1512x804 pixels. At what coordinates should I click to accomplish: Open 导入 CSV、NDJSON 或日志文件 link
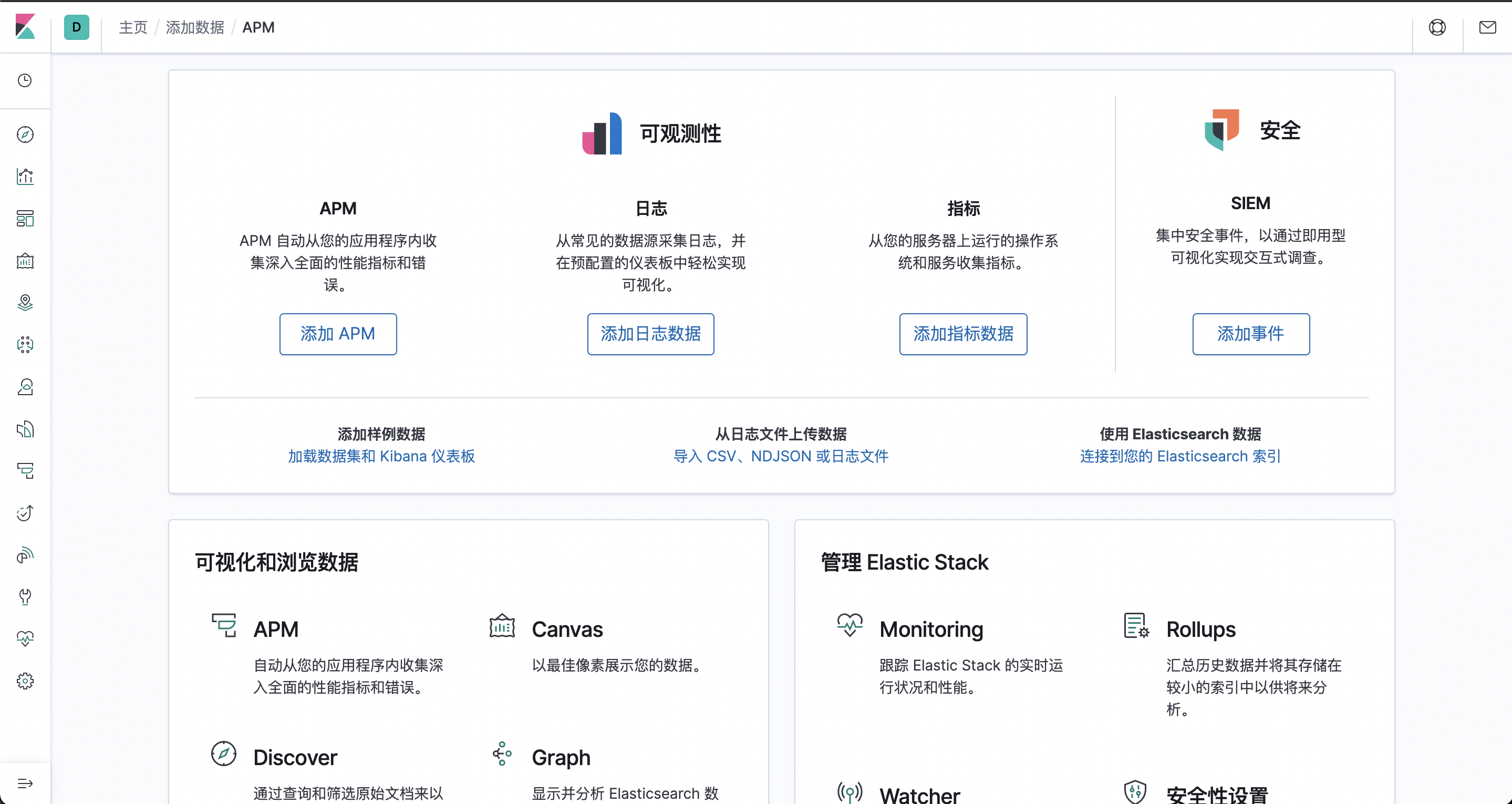[781, 456]
